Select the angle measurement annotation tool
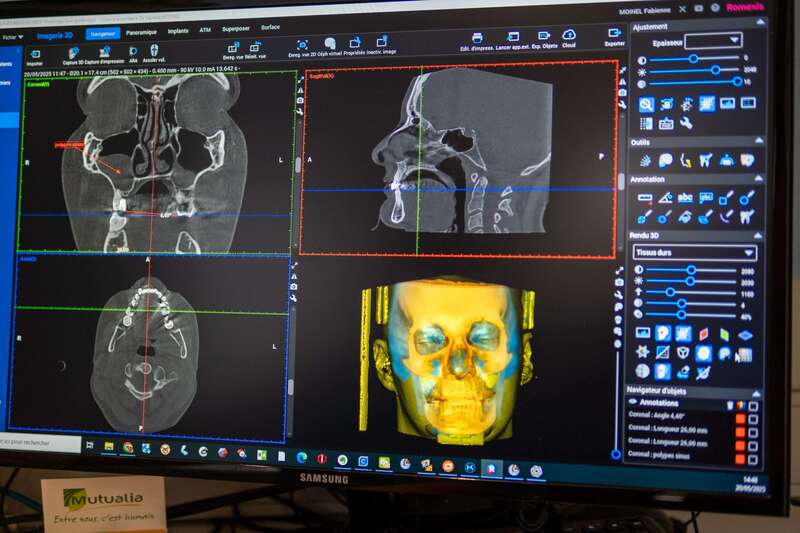Screen dimensions: 800x533 pyautogui.click(x=665, y=198)
